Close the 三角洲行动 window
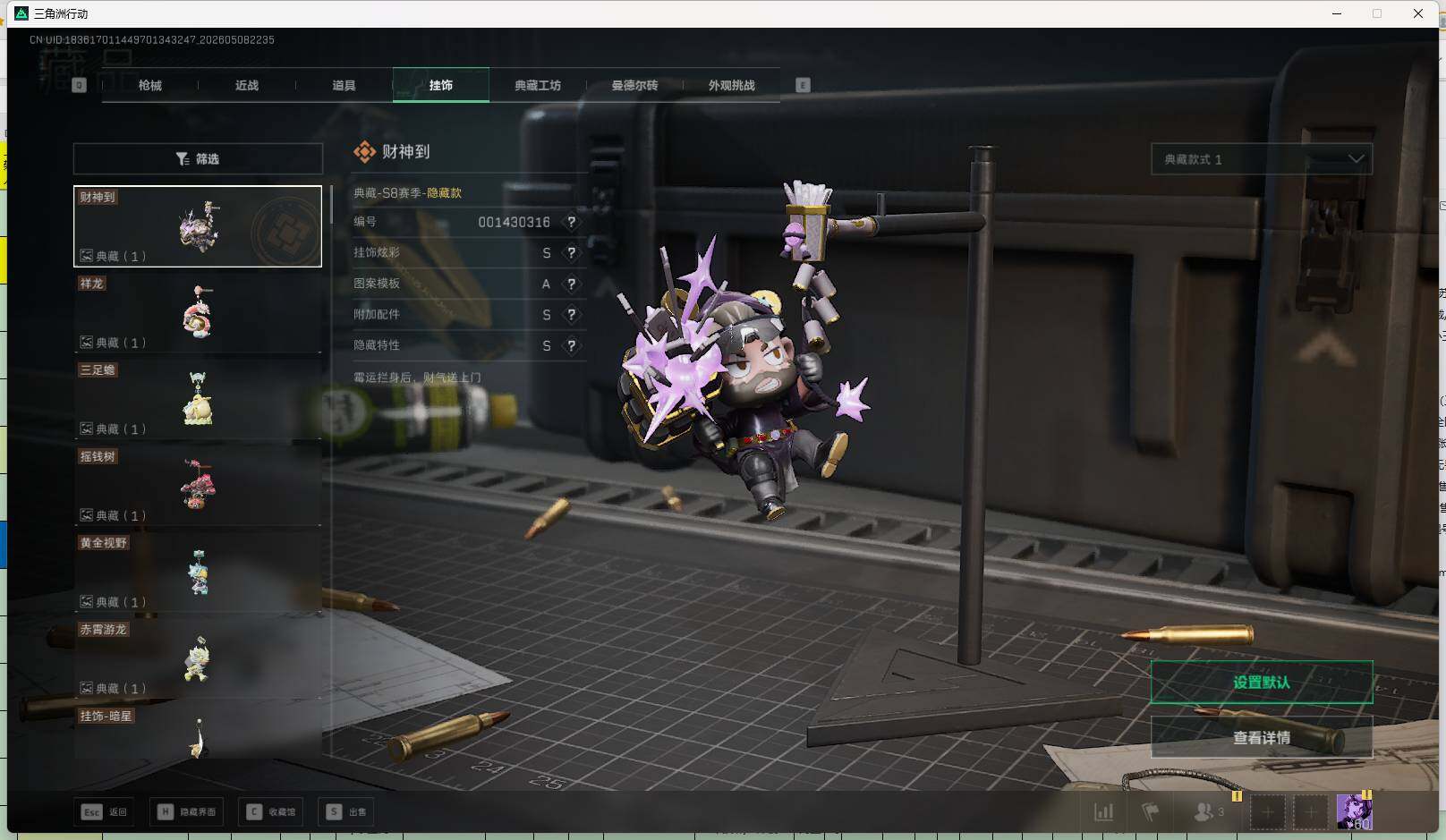This screenshot has height=840, width=1446. [1418, 13]
